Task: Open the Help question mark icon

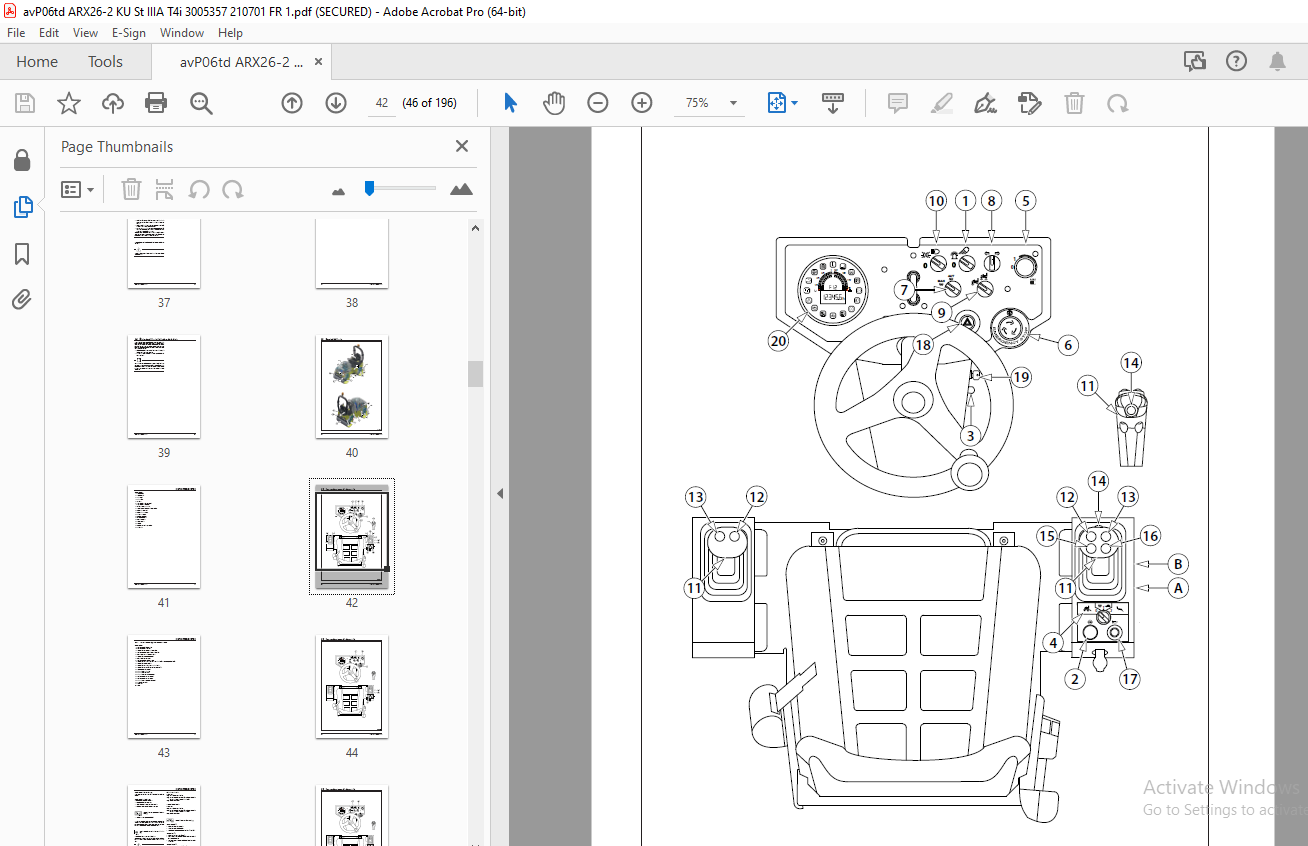Action: [x=1237, y=62]
